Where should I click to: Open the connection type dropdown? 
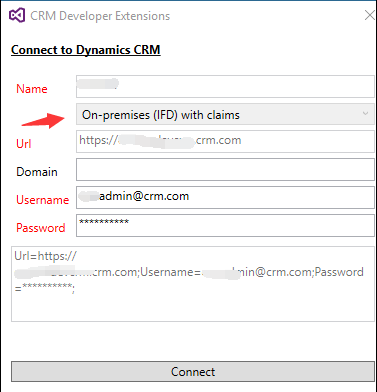pos(225,114)
